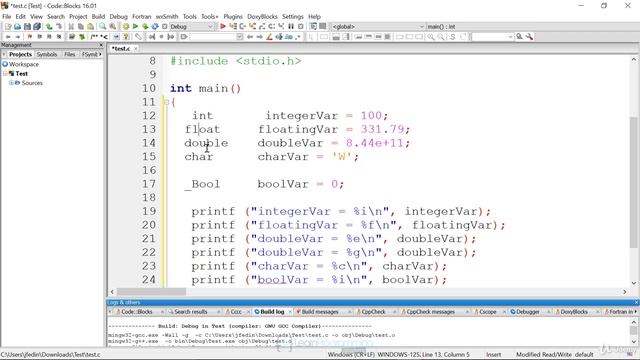Viewport: 640px width, 360px height.
Task: Click 'Windows (CR+LF)' in status bar
Action: coord(351,355)
